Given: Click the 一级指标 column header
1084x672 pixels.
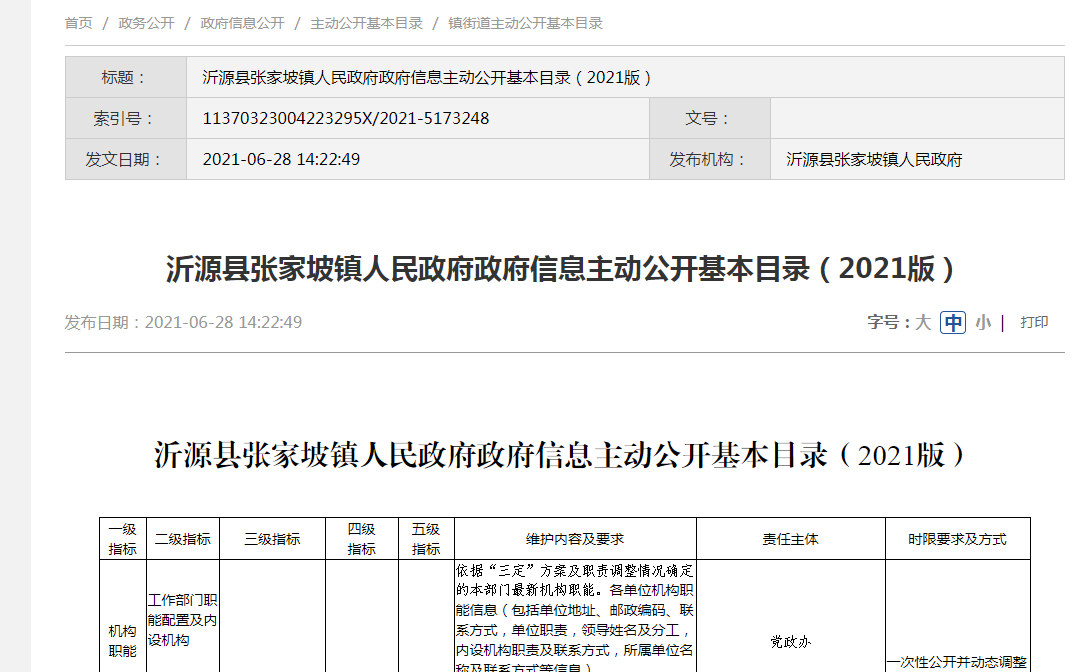Looking at the screenshot, I should click(x=122, y=539).
